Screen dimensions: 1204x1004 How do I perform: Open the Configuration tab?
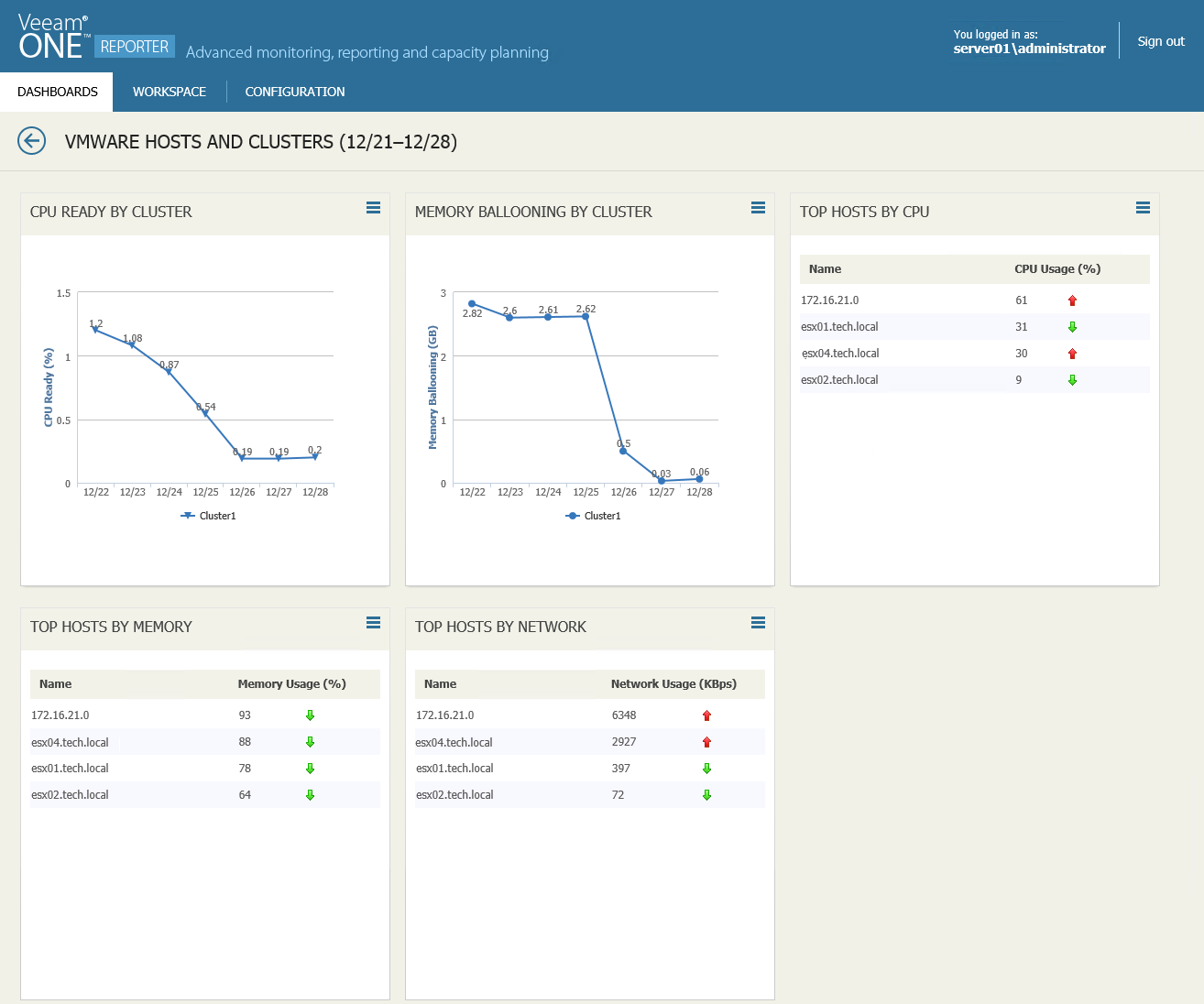tap(295, 92)
